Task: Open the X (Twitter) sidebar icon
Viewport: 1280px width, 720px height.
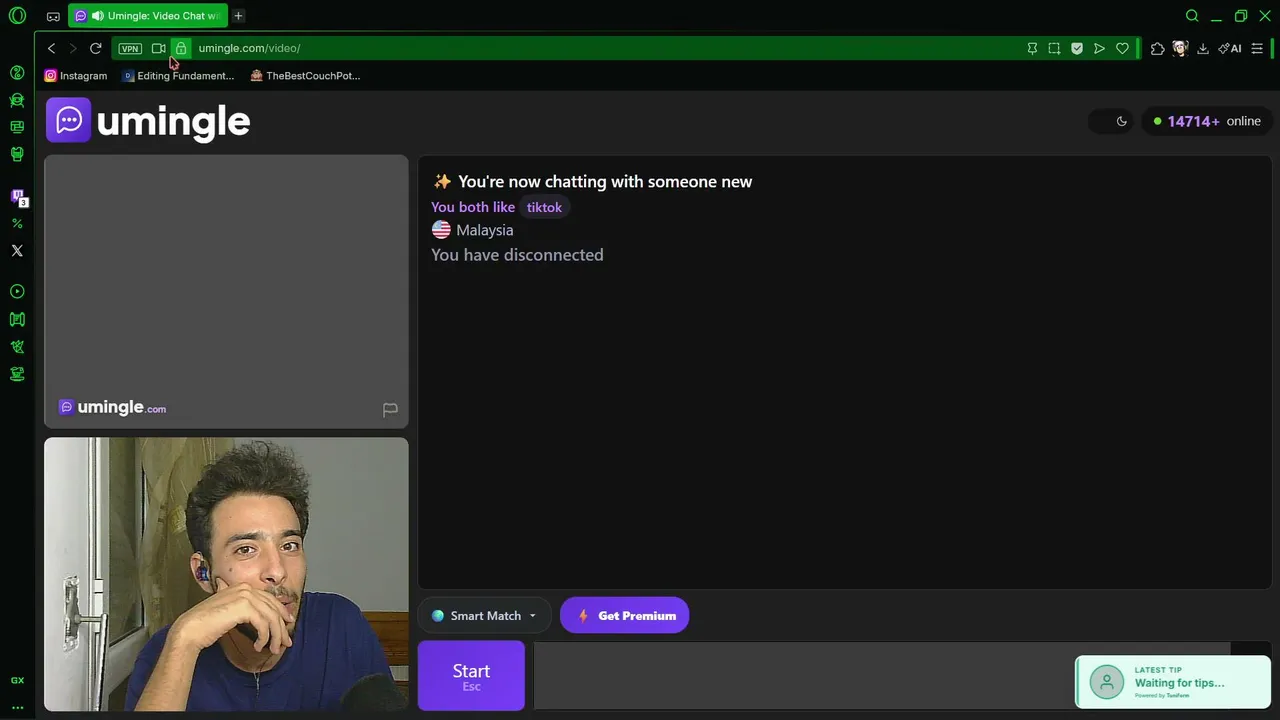Action: pyautogui.click(x=17, y=251)
